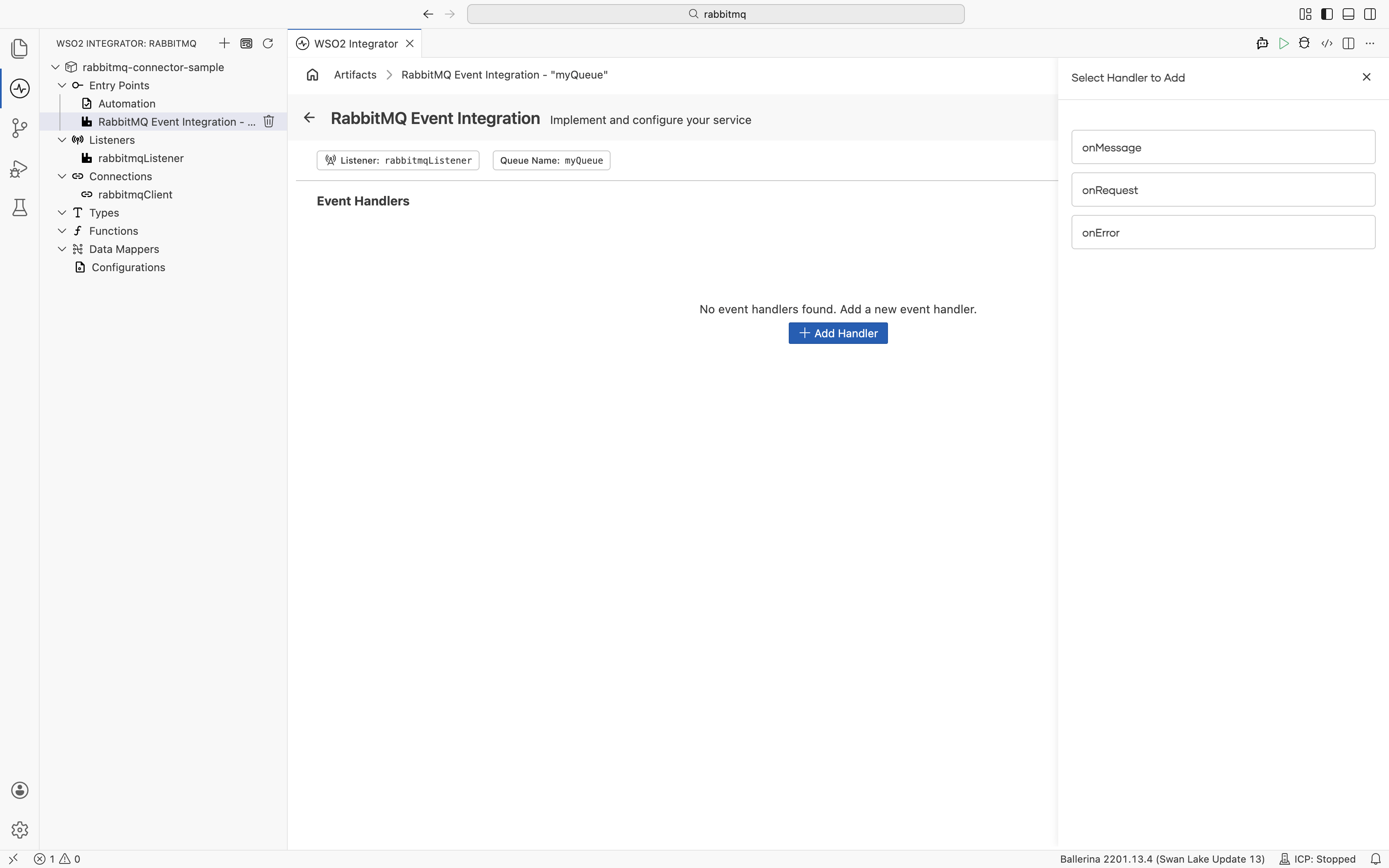Show errors and warnings in status bar

[57, 859]
